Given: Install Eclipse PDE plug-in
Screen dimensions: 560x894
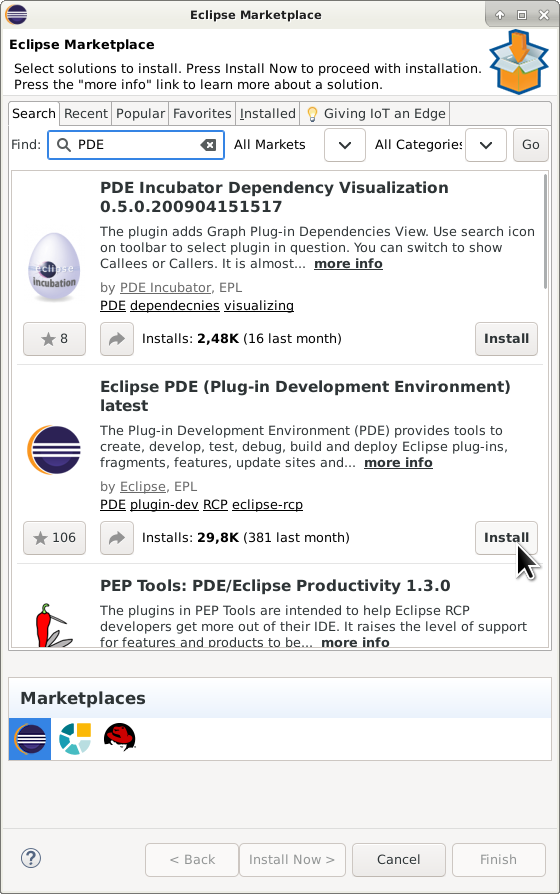Looking at the screenshot, I should [x=506, y=538].
